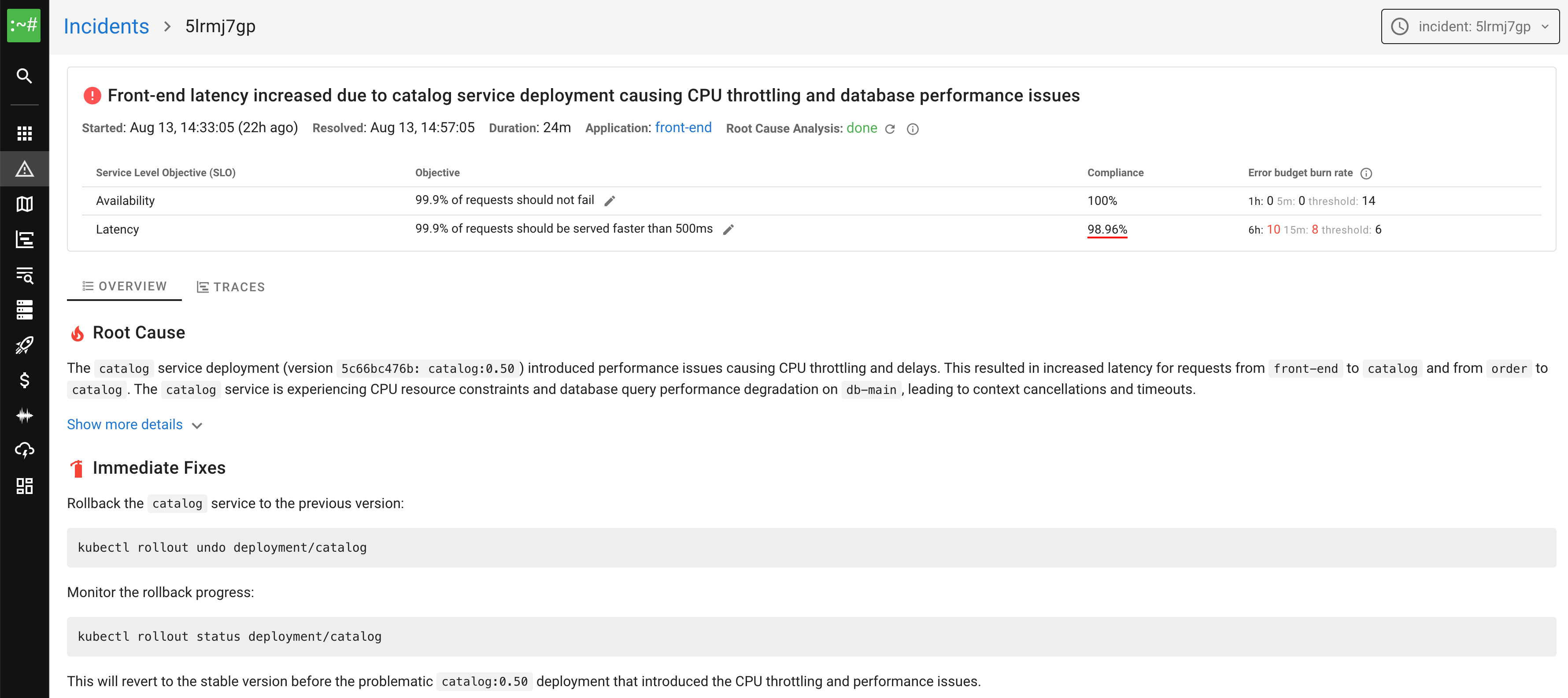Select the Overview tab
The width and height of the screenshot is (1568, 698).
coord(124,286)
